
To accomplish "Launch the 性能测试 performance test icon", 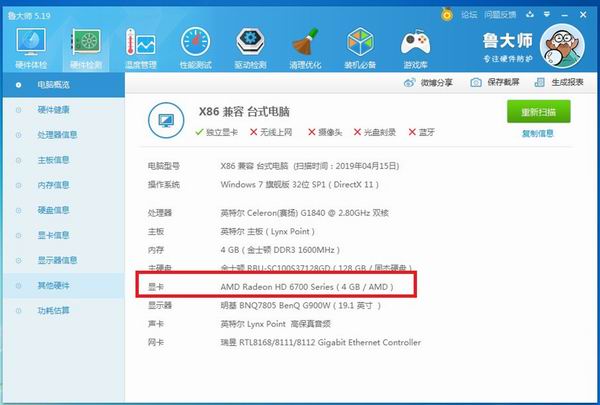I will pyautogui.click(x=196, y=49).
